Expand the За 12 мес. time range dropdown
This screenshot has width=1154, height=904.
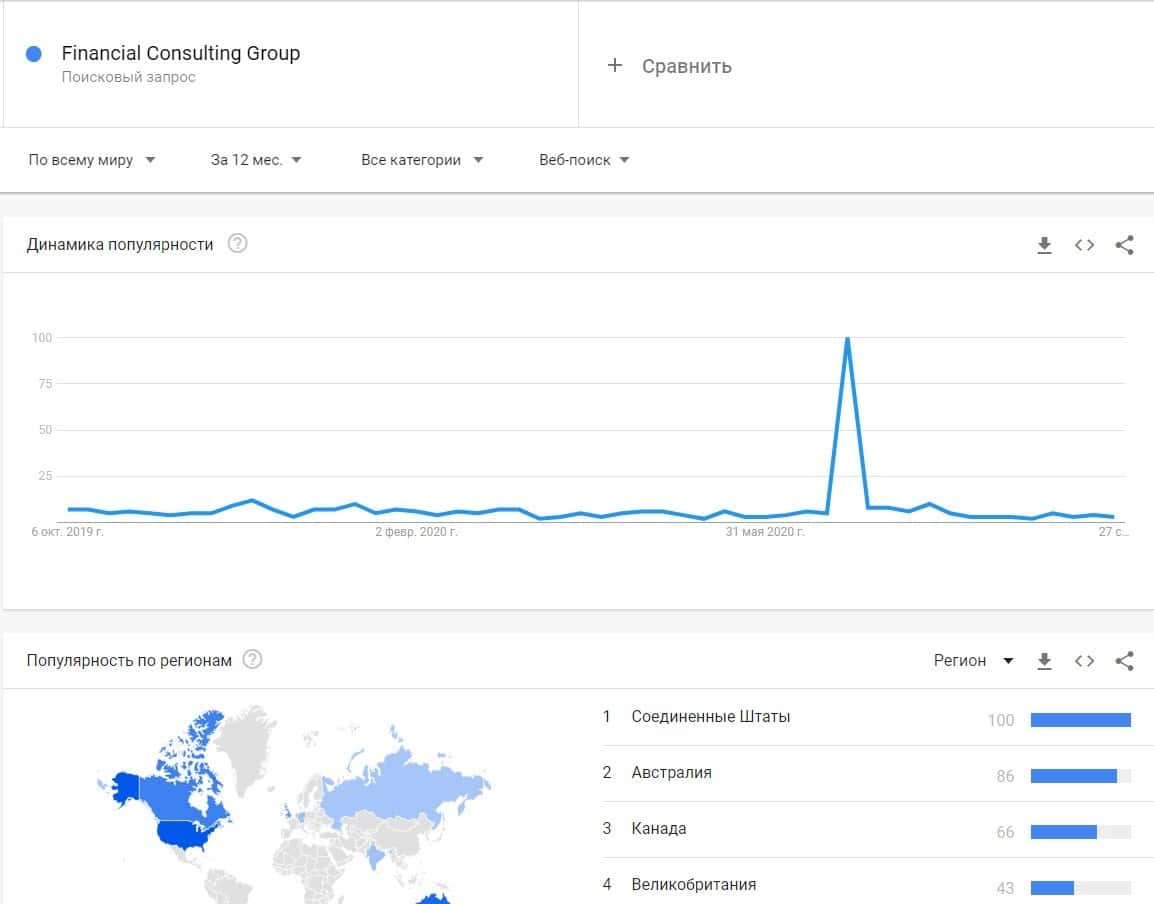tap(256, 160)
